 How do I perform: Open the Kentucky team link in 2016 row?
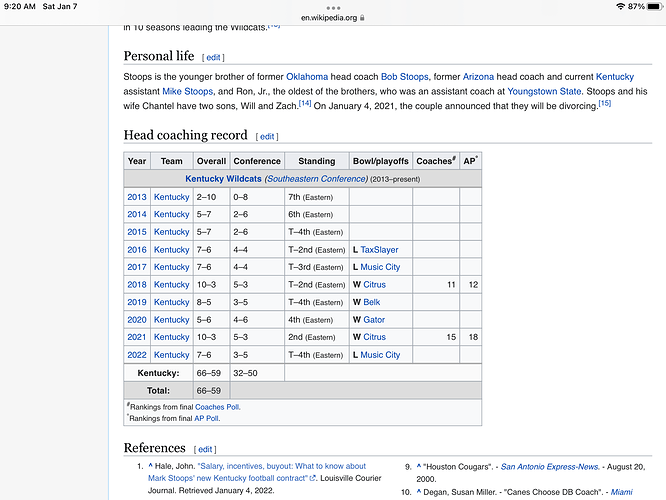[172, 250]
